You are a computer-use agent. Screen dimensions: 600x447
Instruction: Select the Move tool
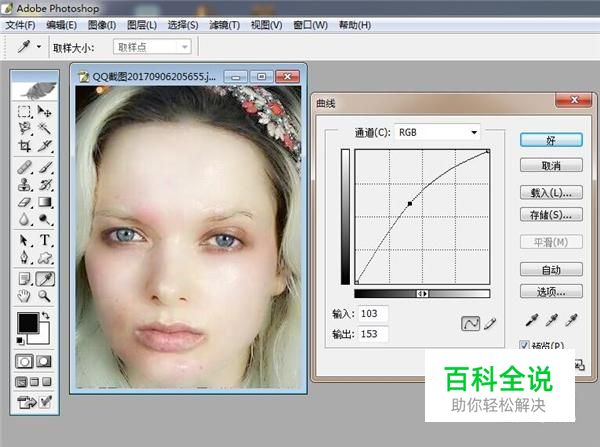coord(45,111)
